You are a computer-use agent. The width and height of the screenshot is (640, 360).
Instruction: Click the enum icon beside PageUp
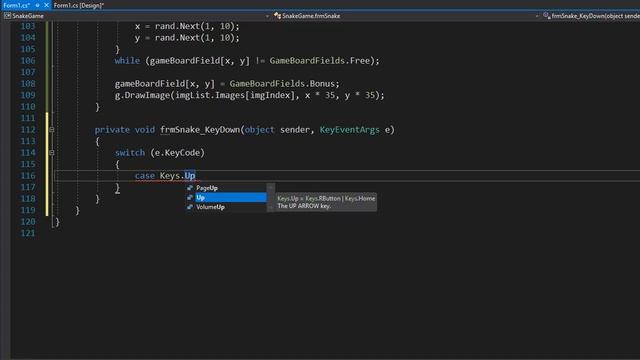coord(190,188)
